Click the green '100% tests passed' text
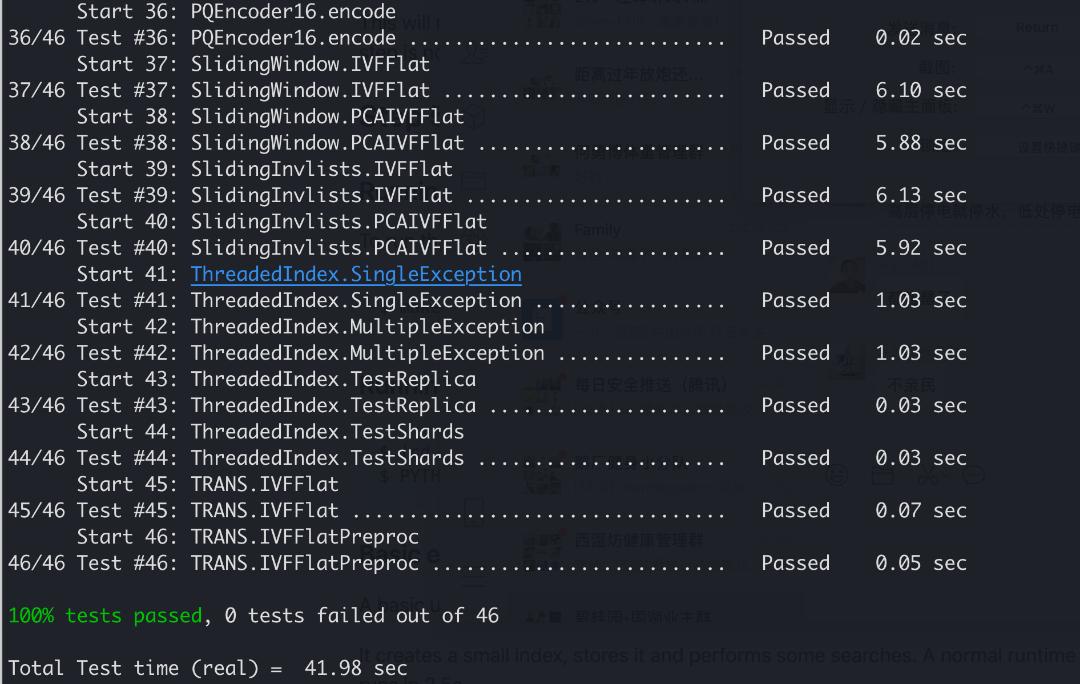 click(x=105, y=615)
